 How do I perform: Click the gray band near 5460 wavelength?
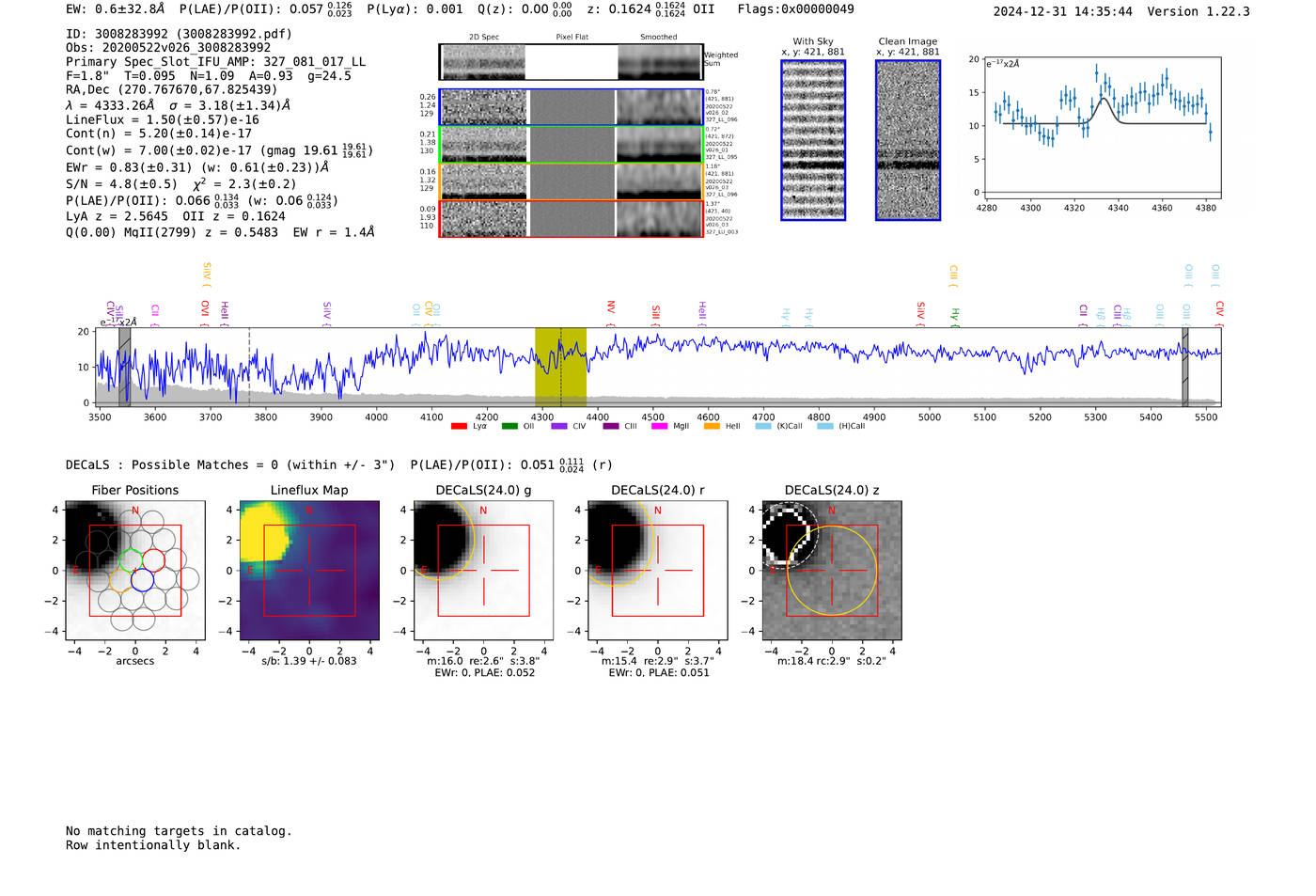point(1185,368)
